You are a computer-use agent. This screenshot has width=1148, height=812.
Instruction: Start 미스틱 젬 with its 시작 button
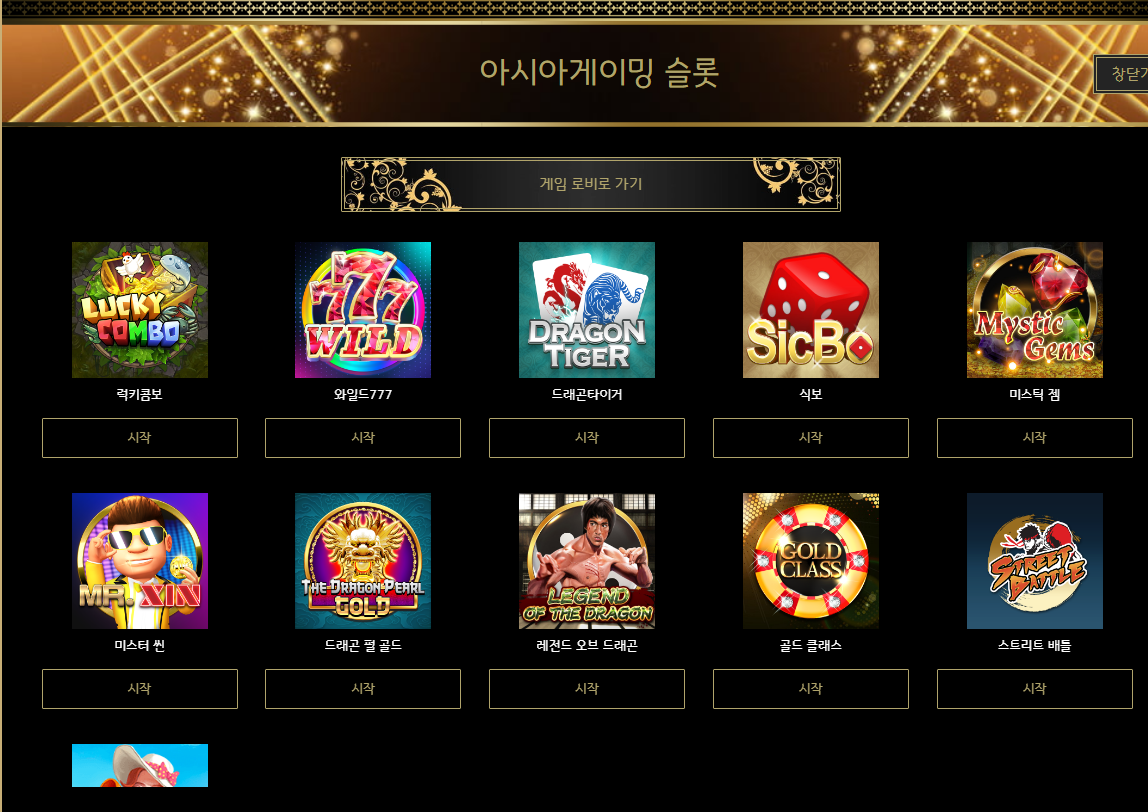(x=1035, y=438)
